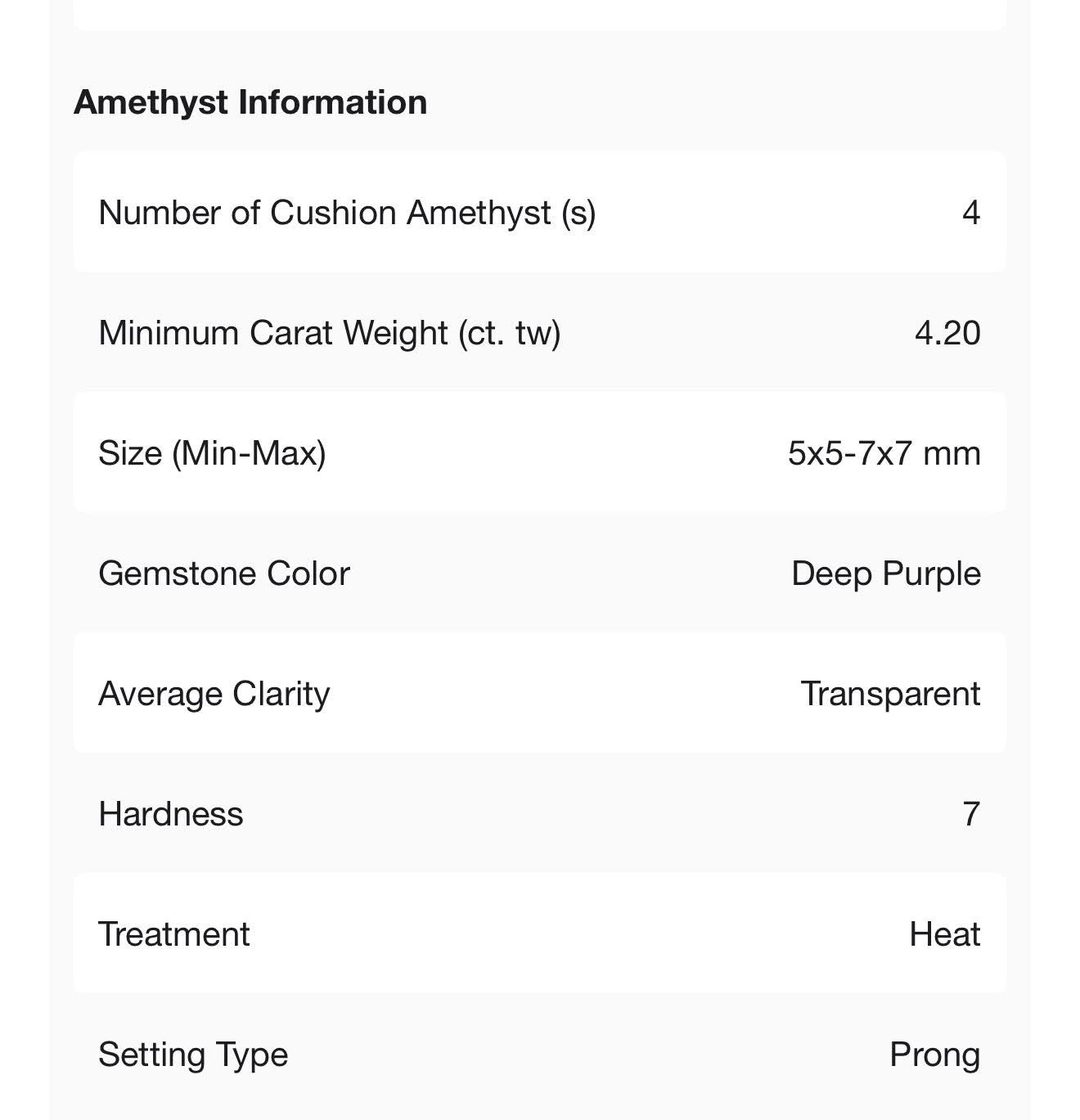
Task: Click the 4.20 carat weight value
Action: pos(947,333)
